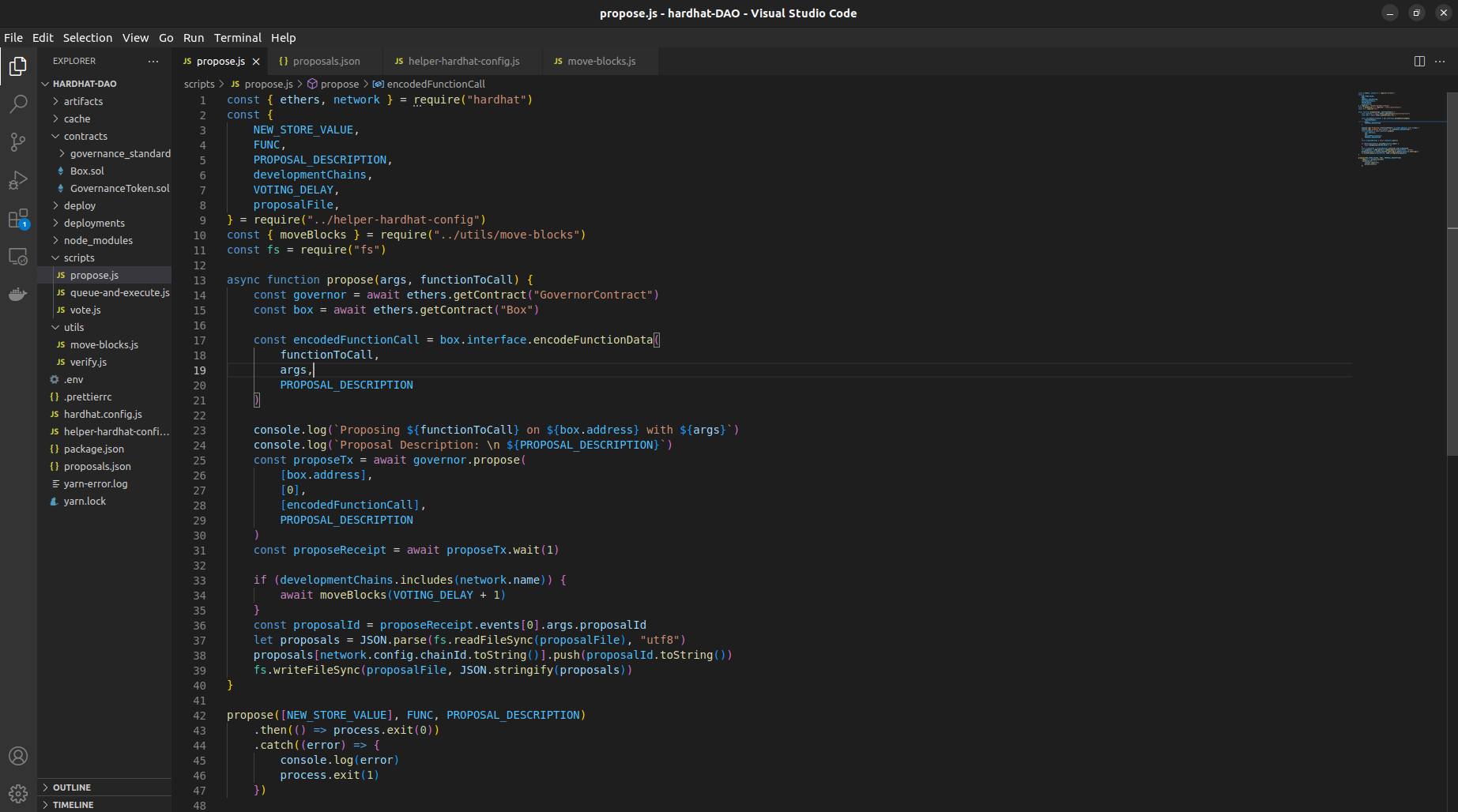Open the File menu

pyautogui.click(x=13, y=37)
